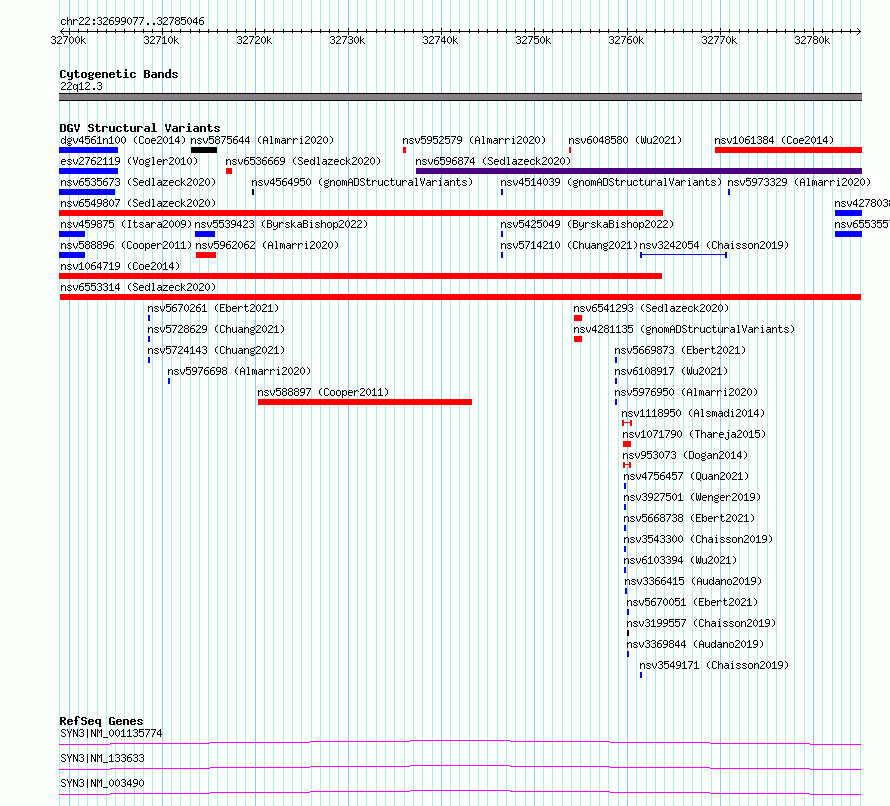Image resolution: width=890 pixels, height=806 pixels.
Task: Open nsv6108917 (Wu2021) label
Action: pos(671,371)
